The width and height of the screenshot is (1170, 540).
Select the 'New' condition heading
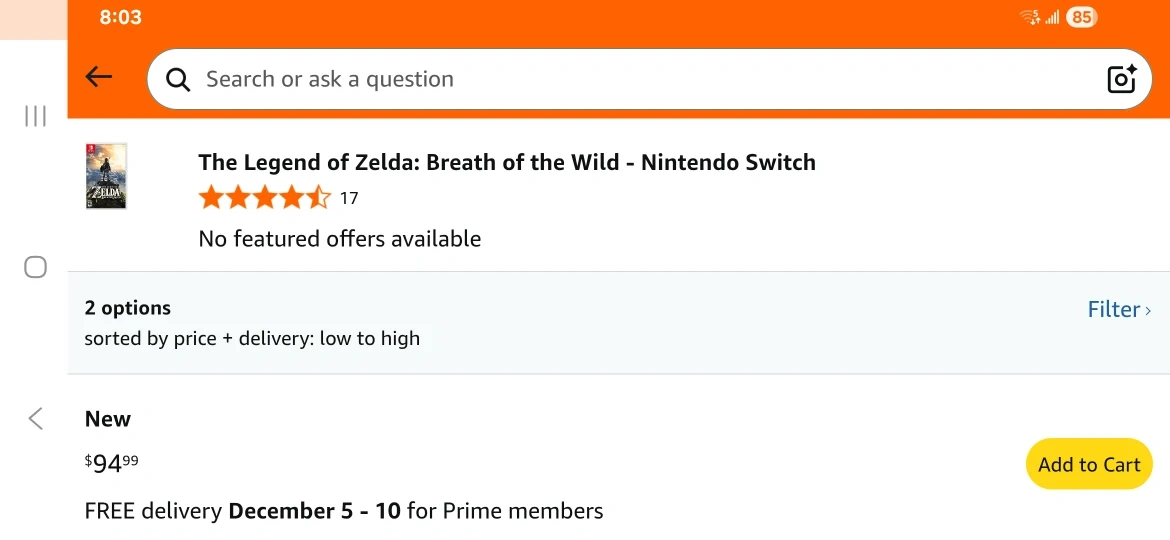coord(108,419)
